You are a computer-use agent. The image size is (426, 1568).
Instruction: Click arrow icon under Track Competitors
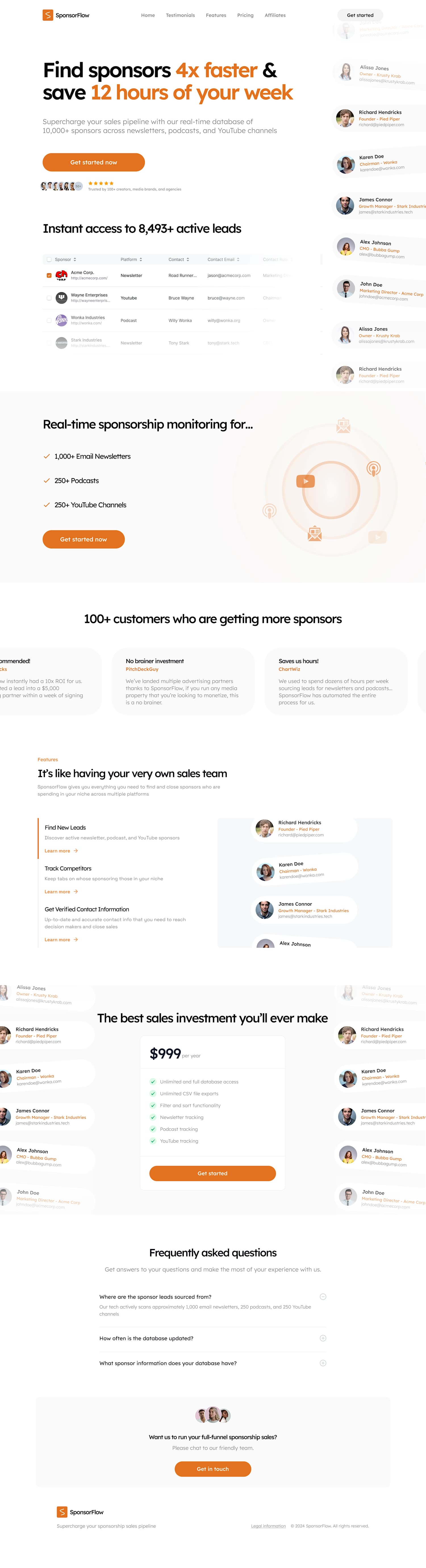[75, 892]
